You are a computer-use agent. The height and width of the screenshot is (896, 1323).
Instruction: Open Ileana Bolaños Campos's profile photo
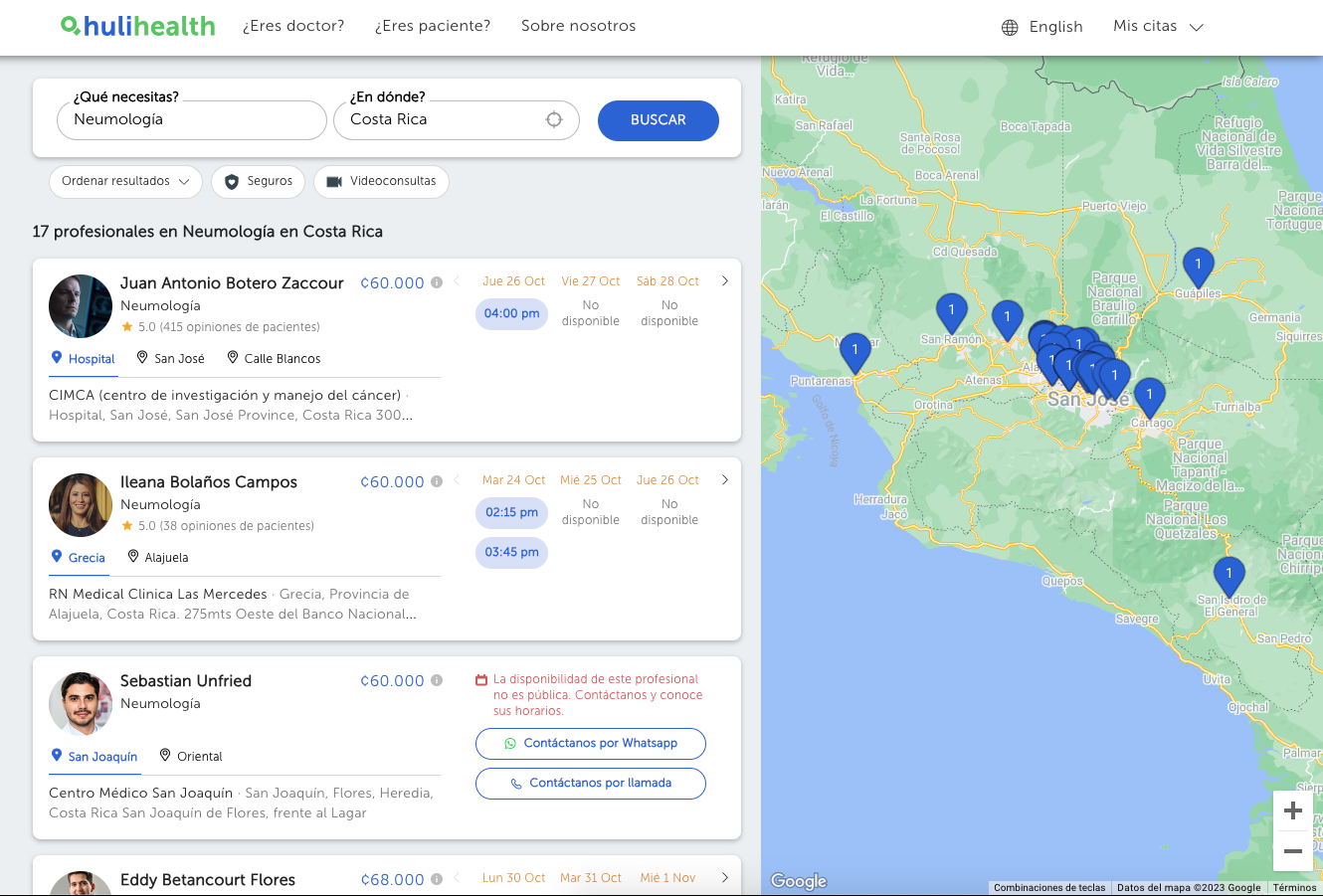81,505
